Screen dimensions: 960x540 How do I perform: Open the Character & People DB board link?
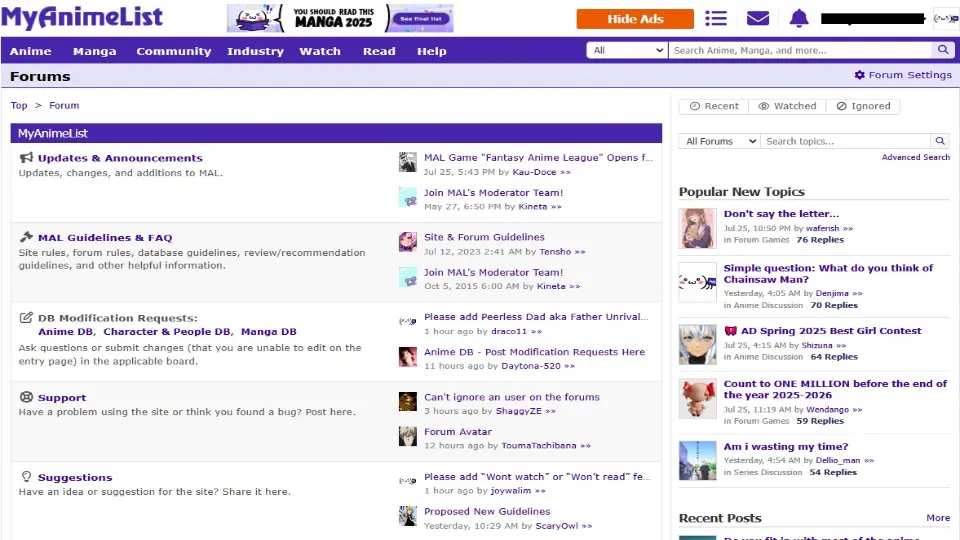point(167,331)
